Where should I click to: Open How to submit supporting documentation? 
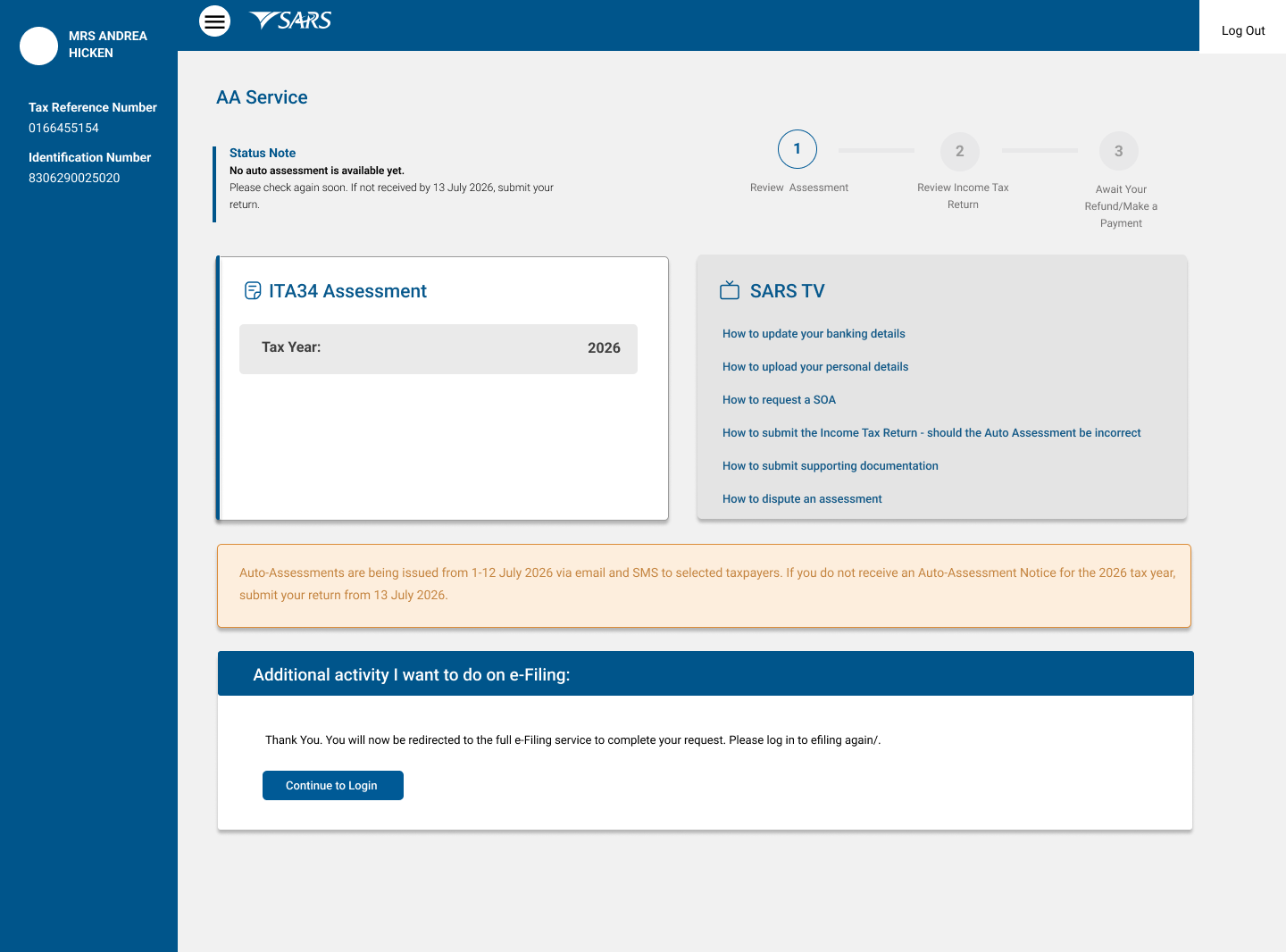tap(831, 466)
